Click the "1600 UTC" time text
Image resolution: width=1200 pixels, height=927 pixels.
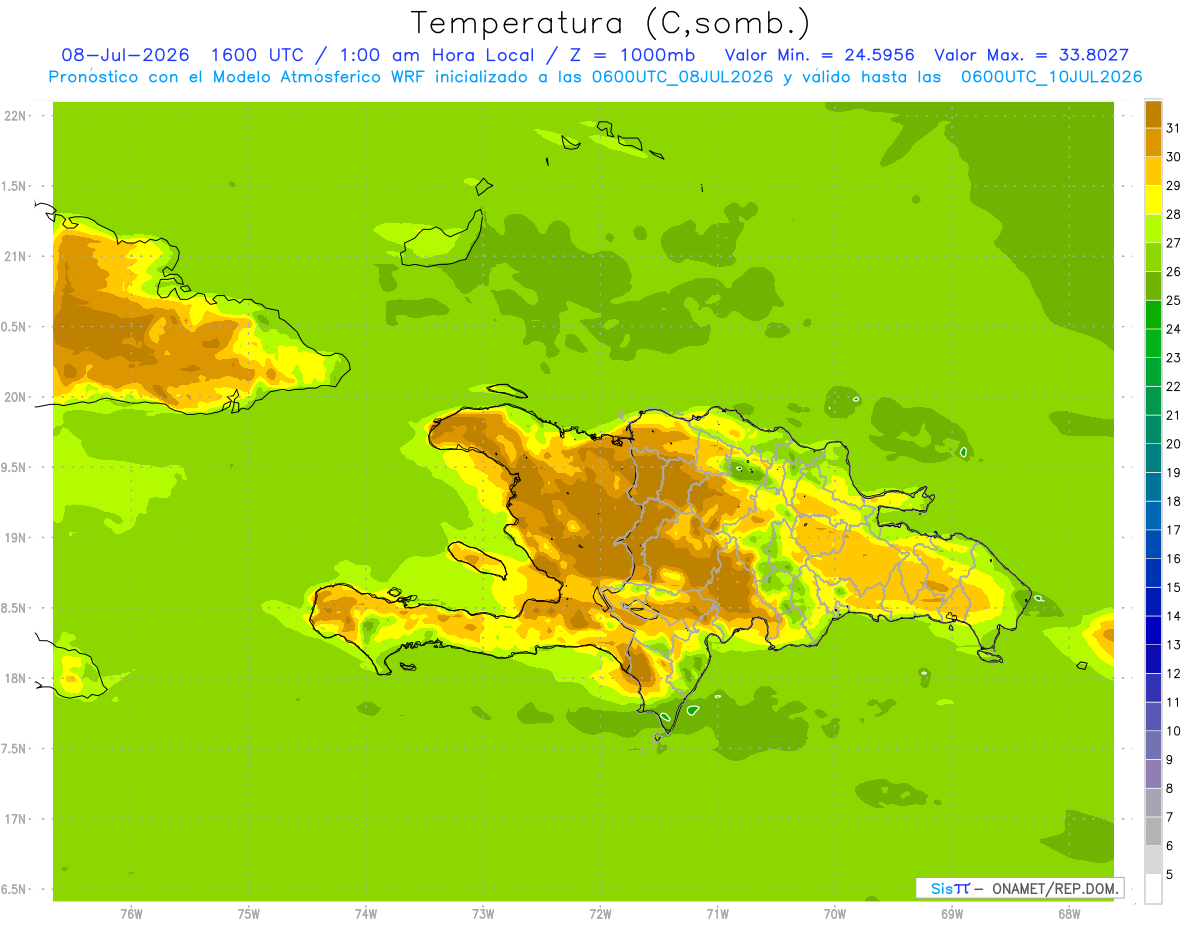(256, 56)
